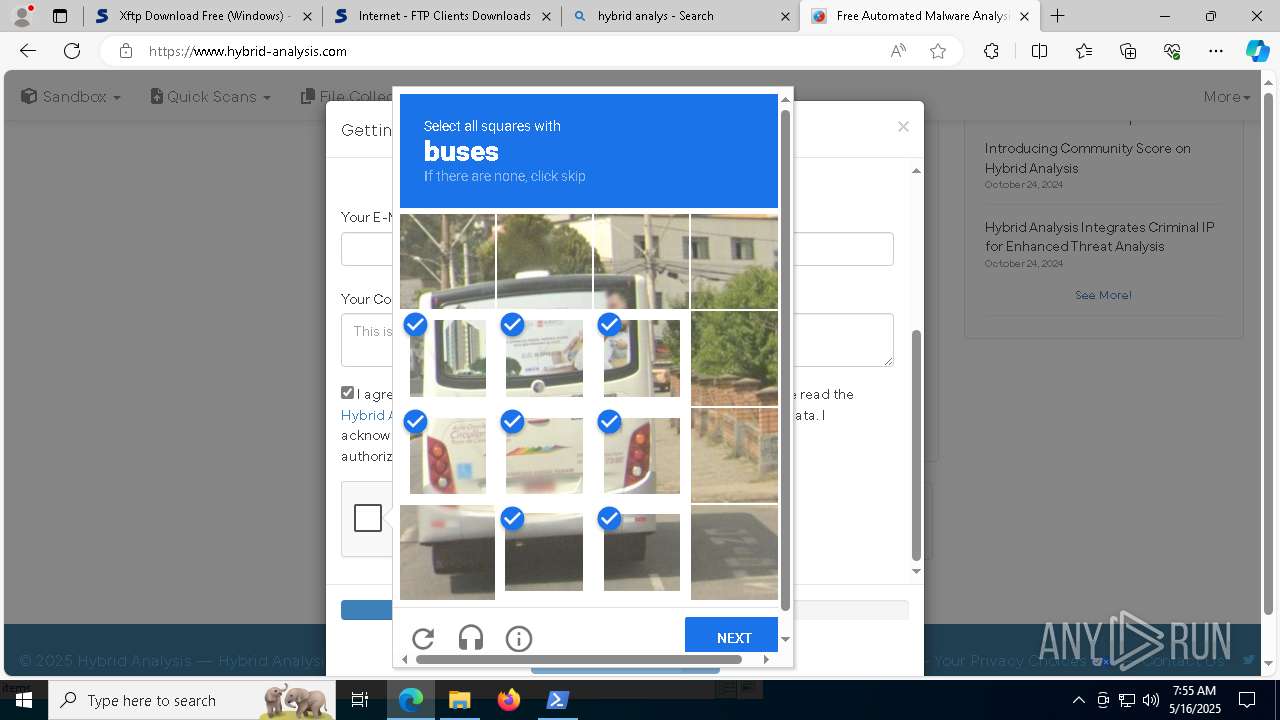This screenshot has height=720, width=1280.
Task: Open the notification center
Action: 1247,700
